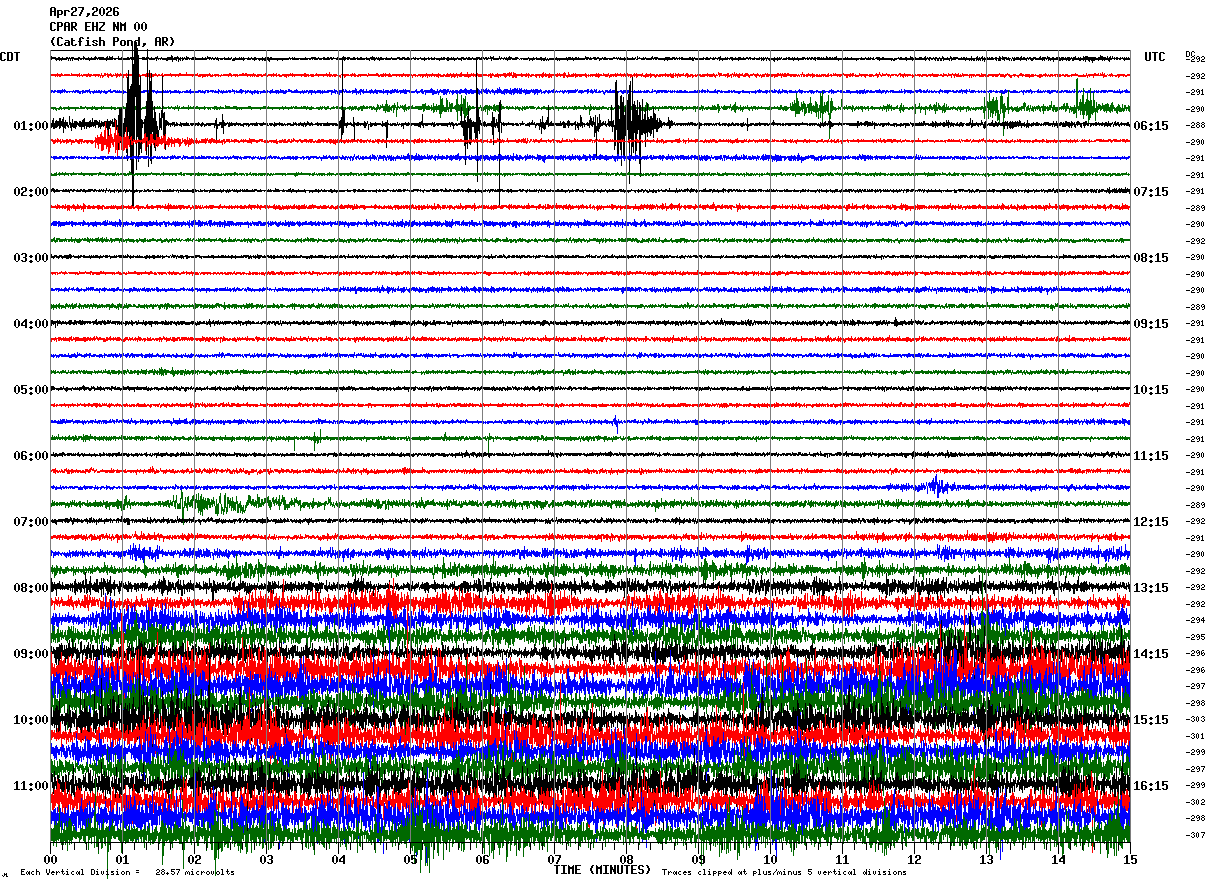Select the 09:00 CDT time label
The width and height of the screenshot is (1210, 886).
tap(31, 654)
